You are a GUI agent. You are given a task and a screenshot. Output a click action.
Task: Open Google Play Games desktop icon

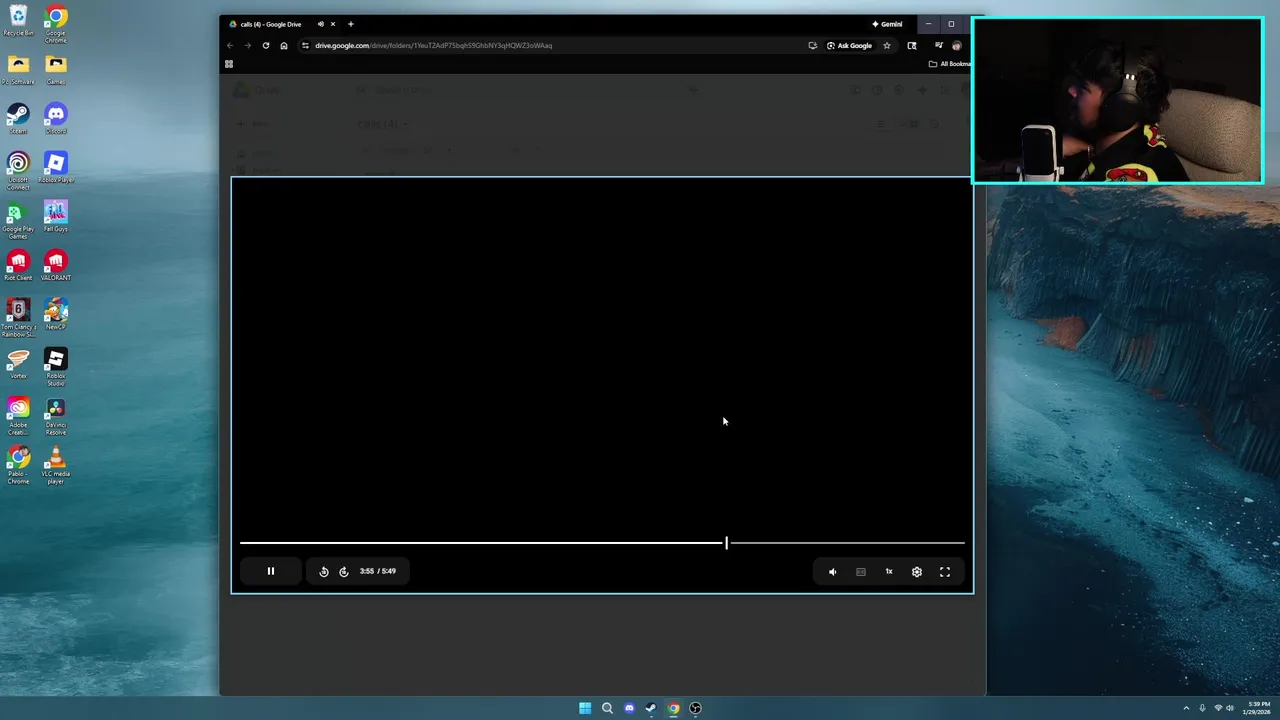coord(18,220)
